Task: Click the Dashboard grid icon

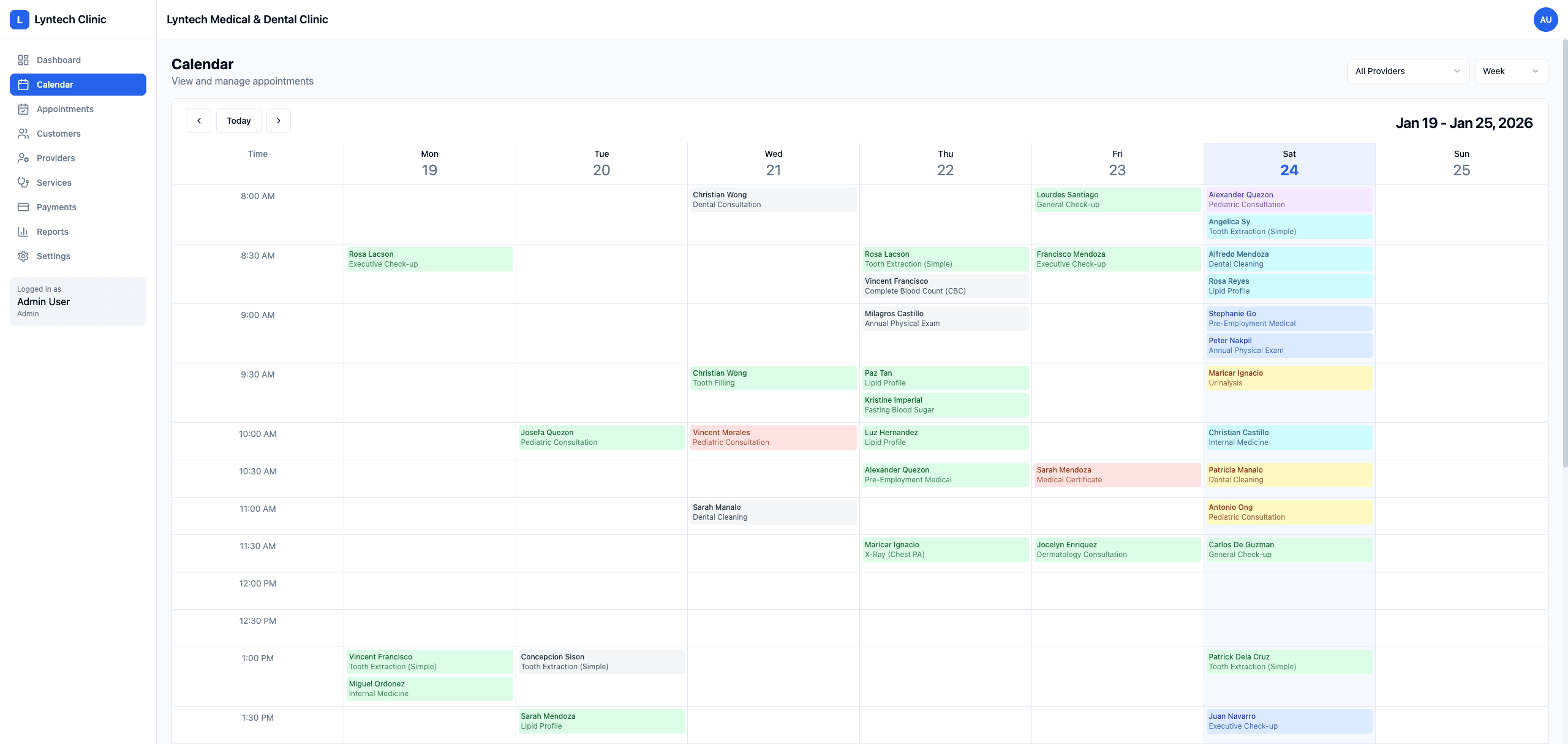Action: [23, 60]
